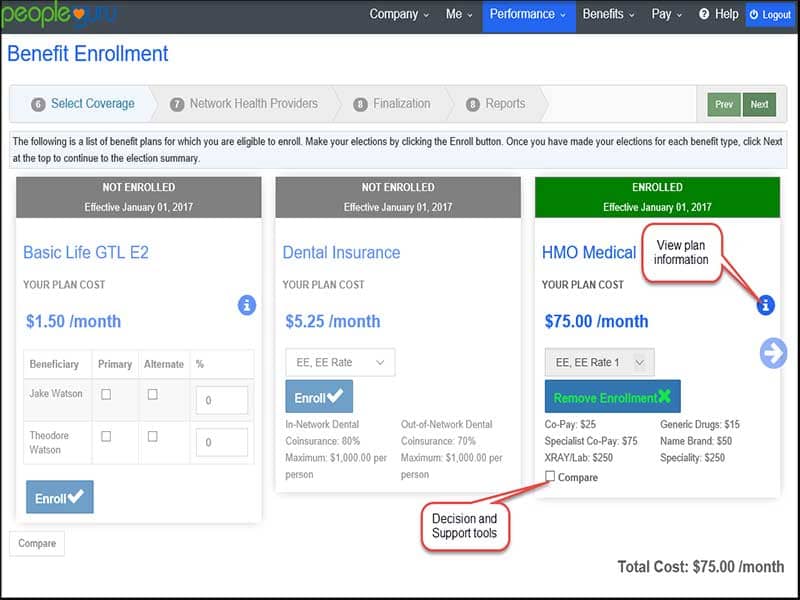Expand the Dental EE, EE Rate dropdown

point(340,362)
